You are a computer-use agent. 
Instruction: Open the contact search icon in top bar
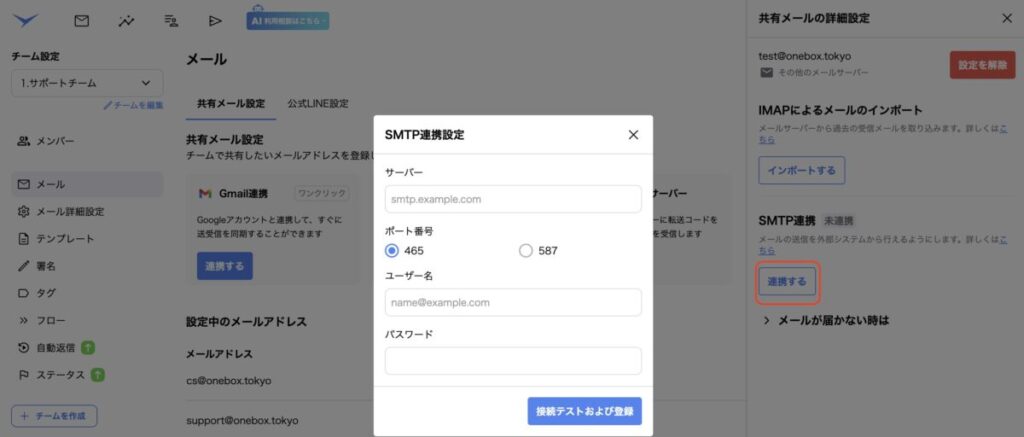(x=171, y=20)
